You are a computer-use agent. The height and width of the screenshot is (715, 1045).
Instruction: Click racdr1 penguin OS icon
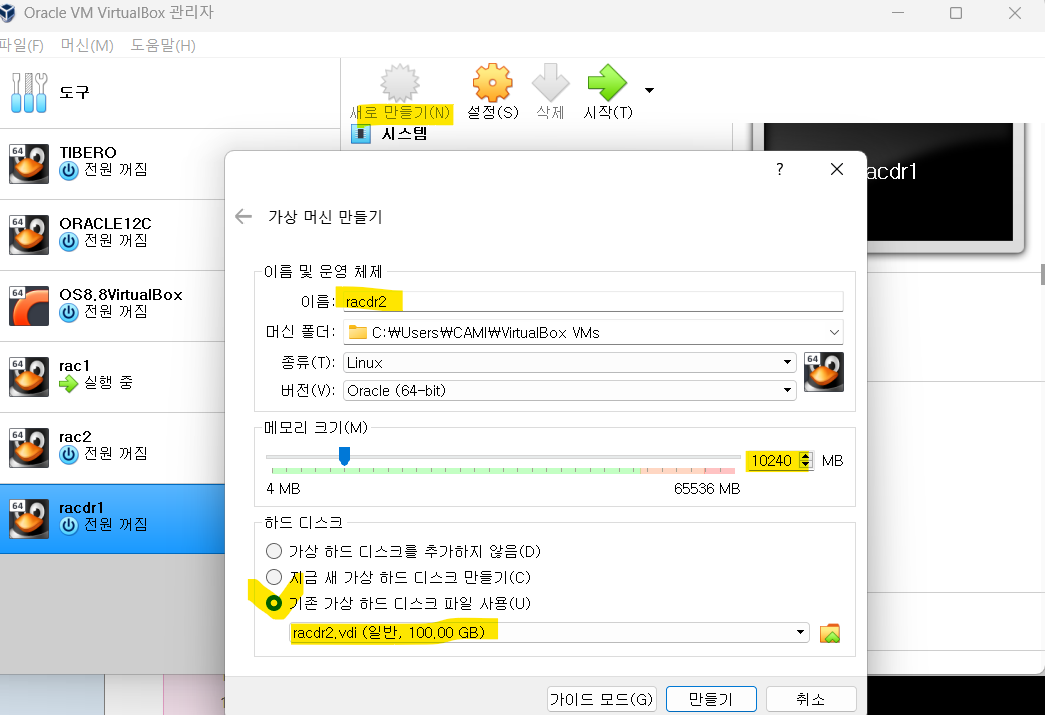(29, 519)
